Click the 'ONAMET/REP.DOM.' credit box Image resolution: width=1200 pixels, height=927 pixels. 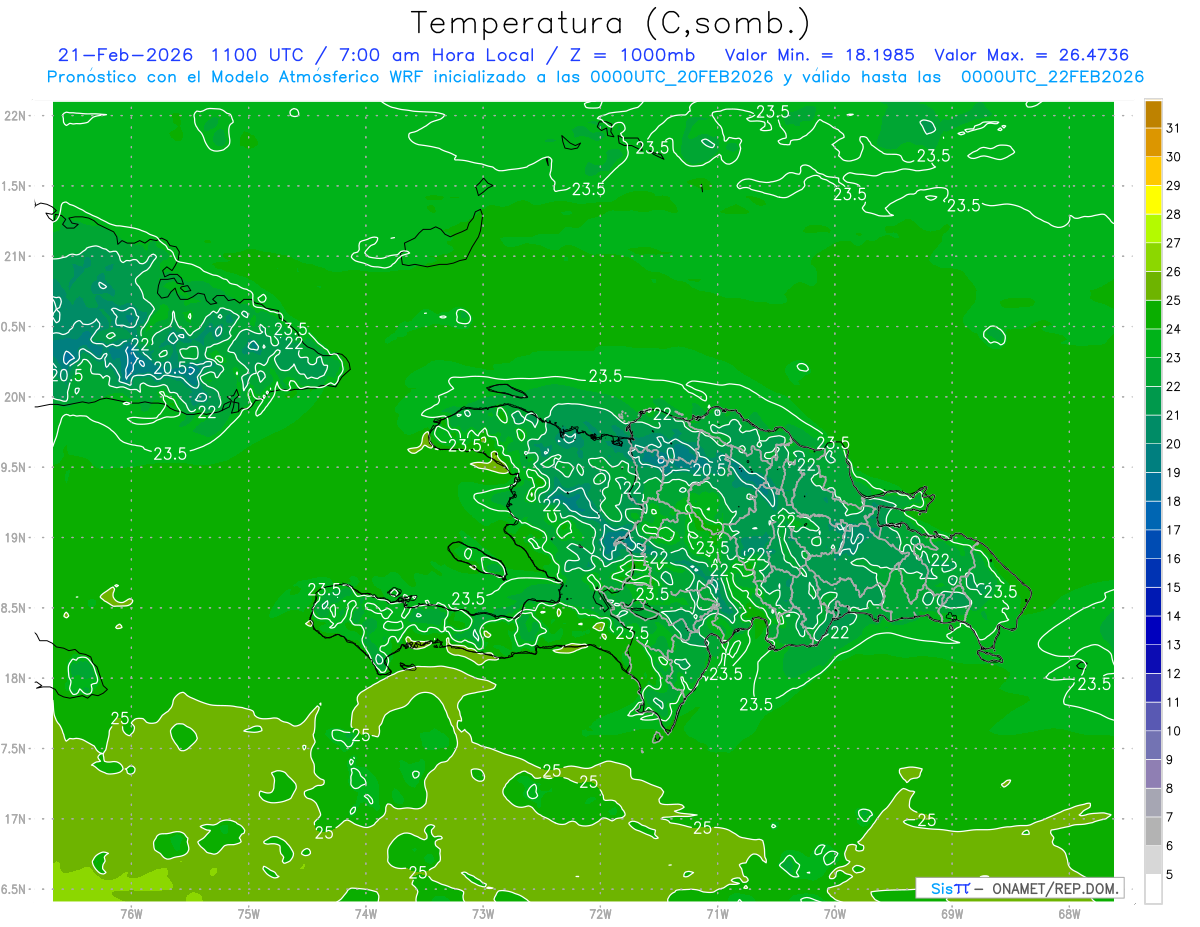pos(1019,888)
